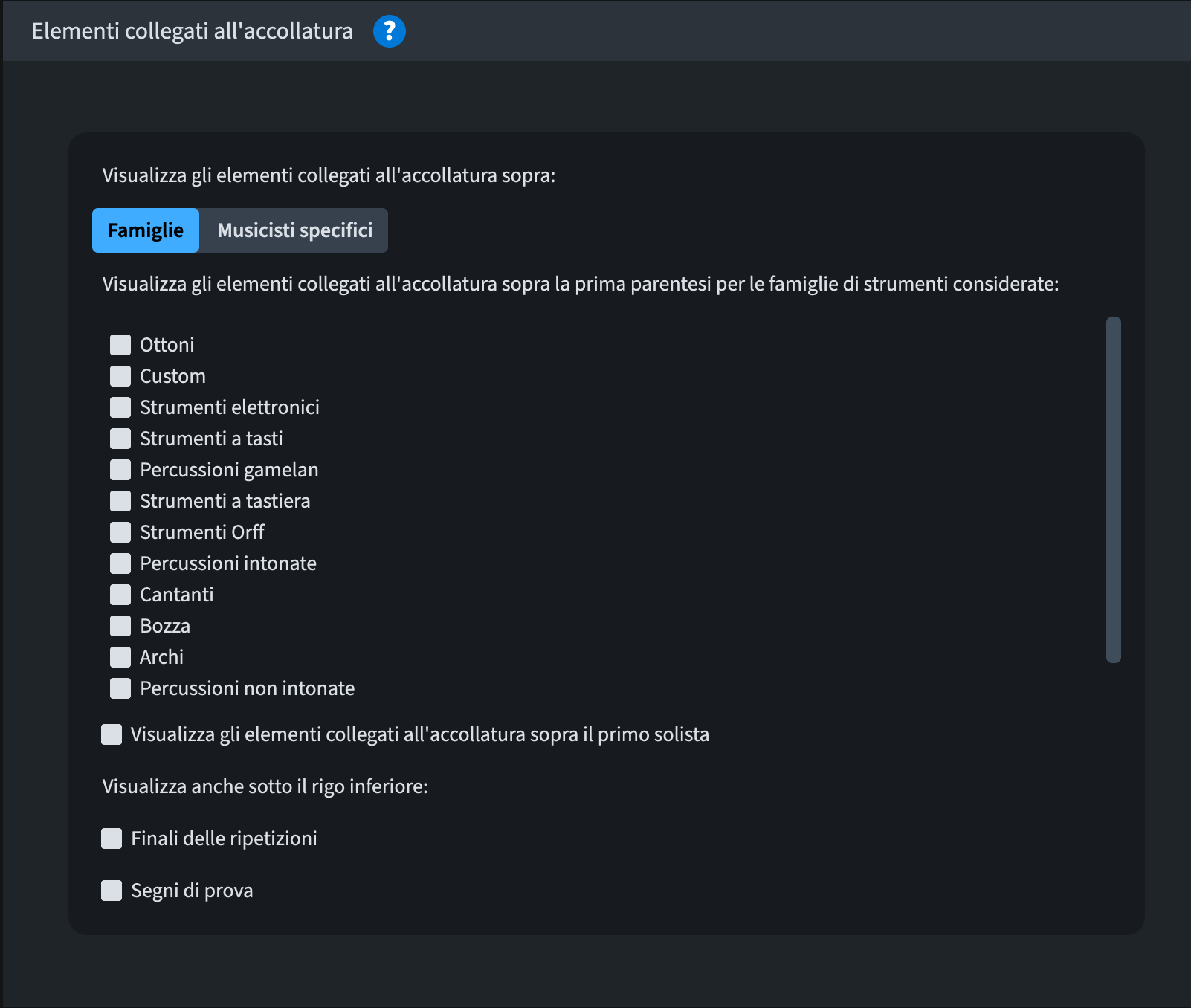Enable Percussioni gamelan family
1191x1008 pixels.
[x=120, y=470]
